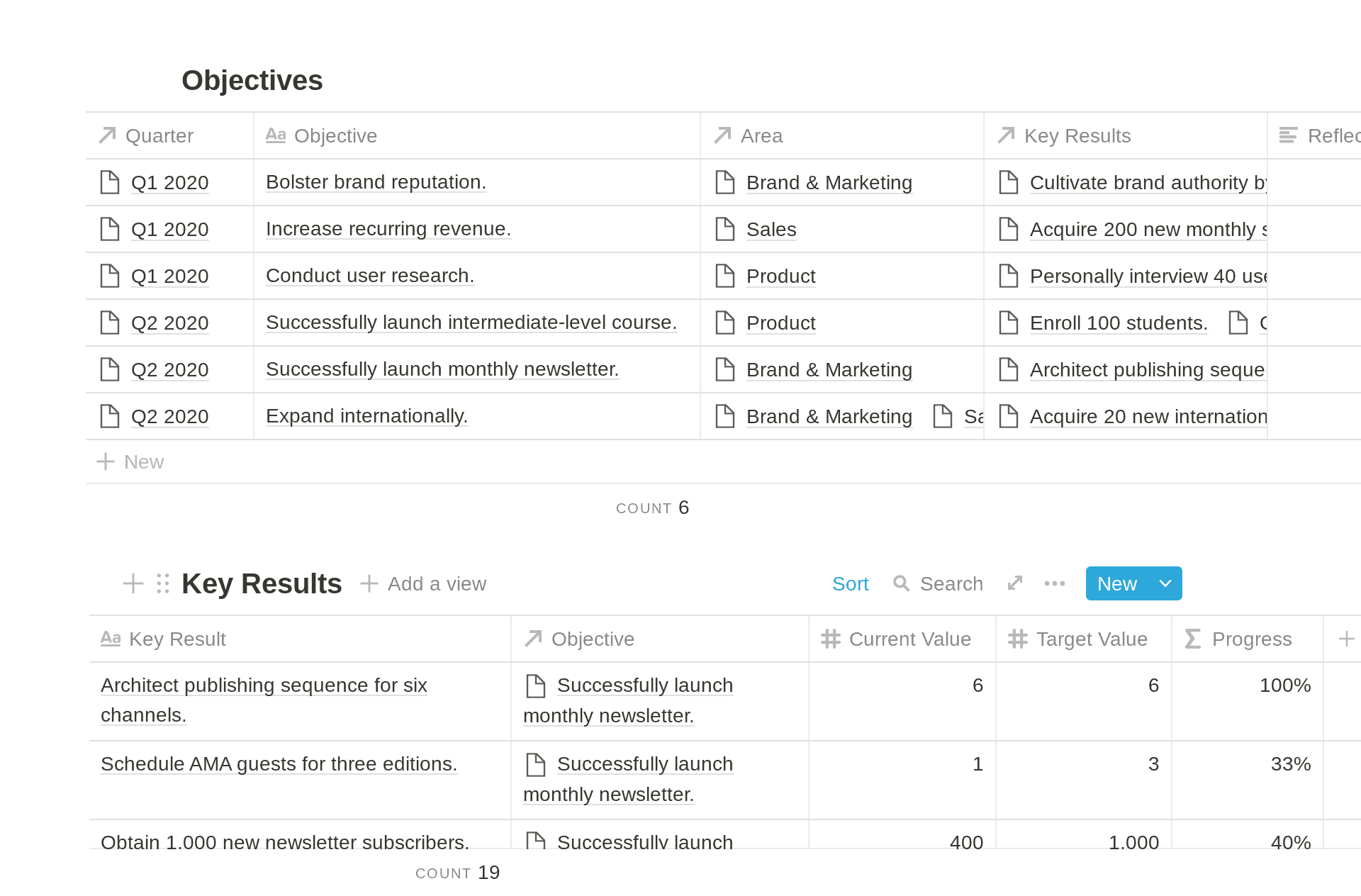This screenshot has width=1361, height=896.
Task: Click the search magnifier icon
Action: 901,583
